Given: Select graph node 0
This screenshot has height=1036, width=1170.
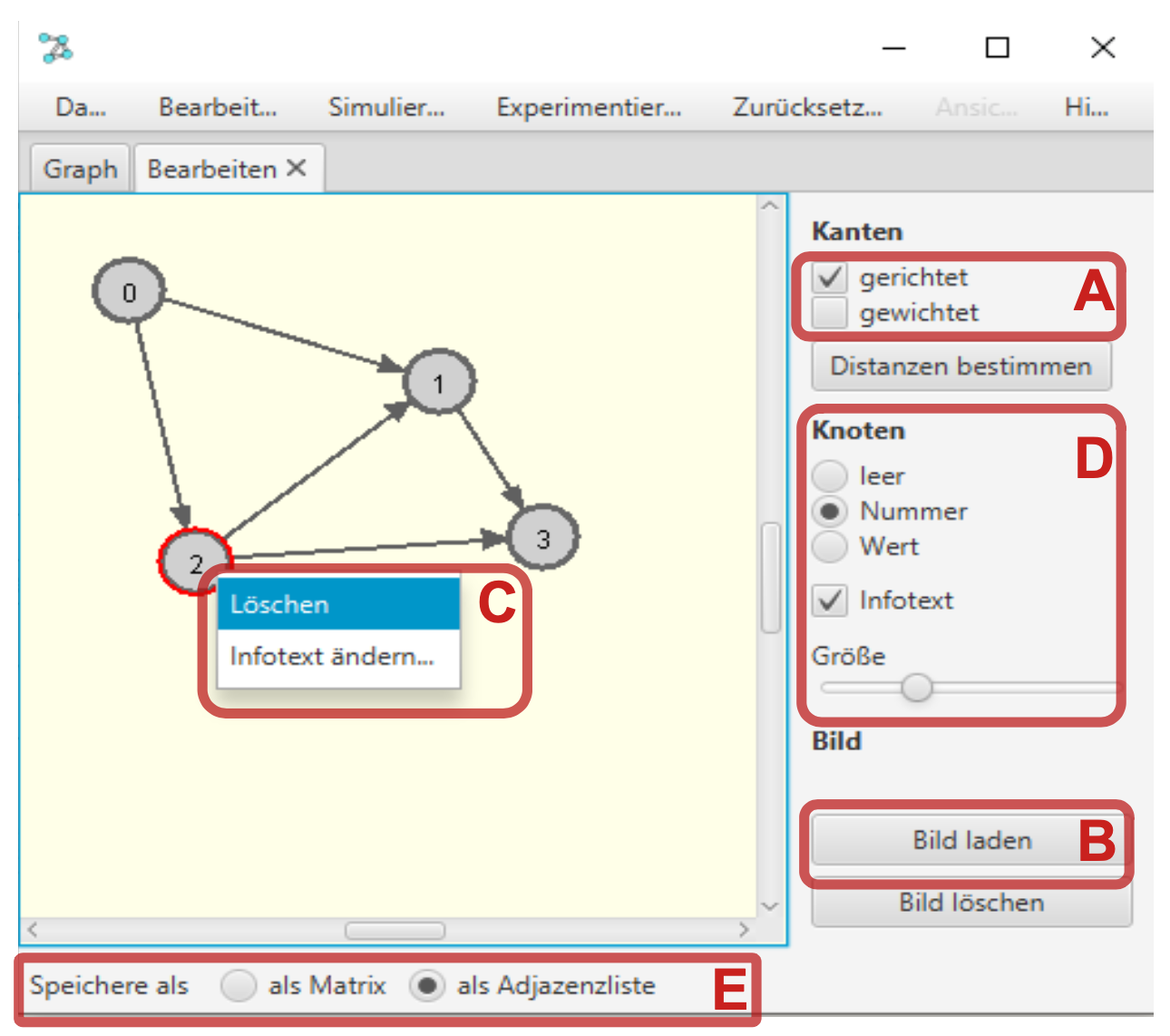Looking at the screenshot, I should tap(129, 291).
